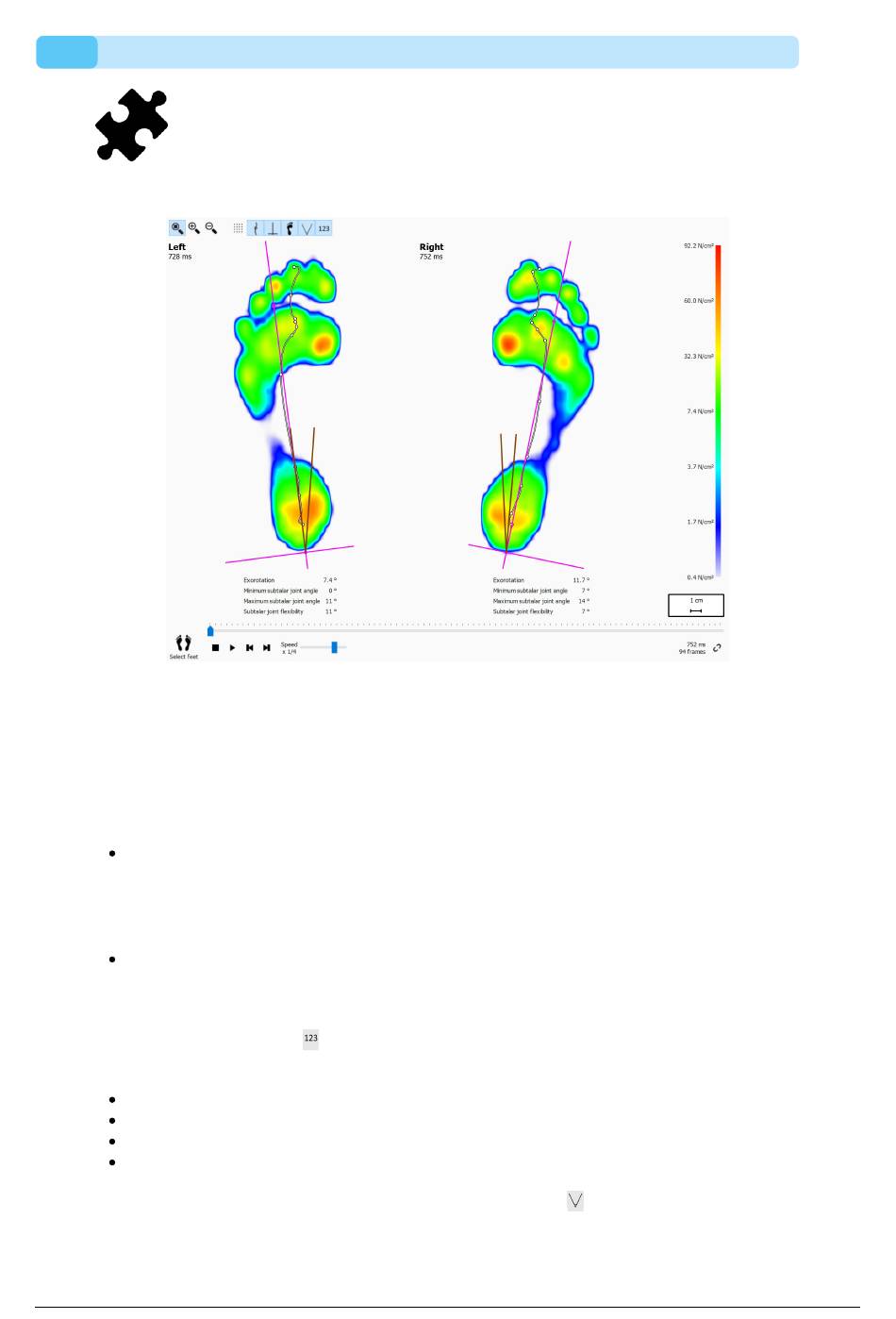Stop the rollover playback

click(216, 648)
